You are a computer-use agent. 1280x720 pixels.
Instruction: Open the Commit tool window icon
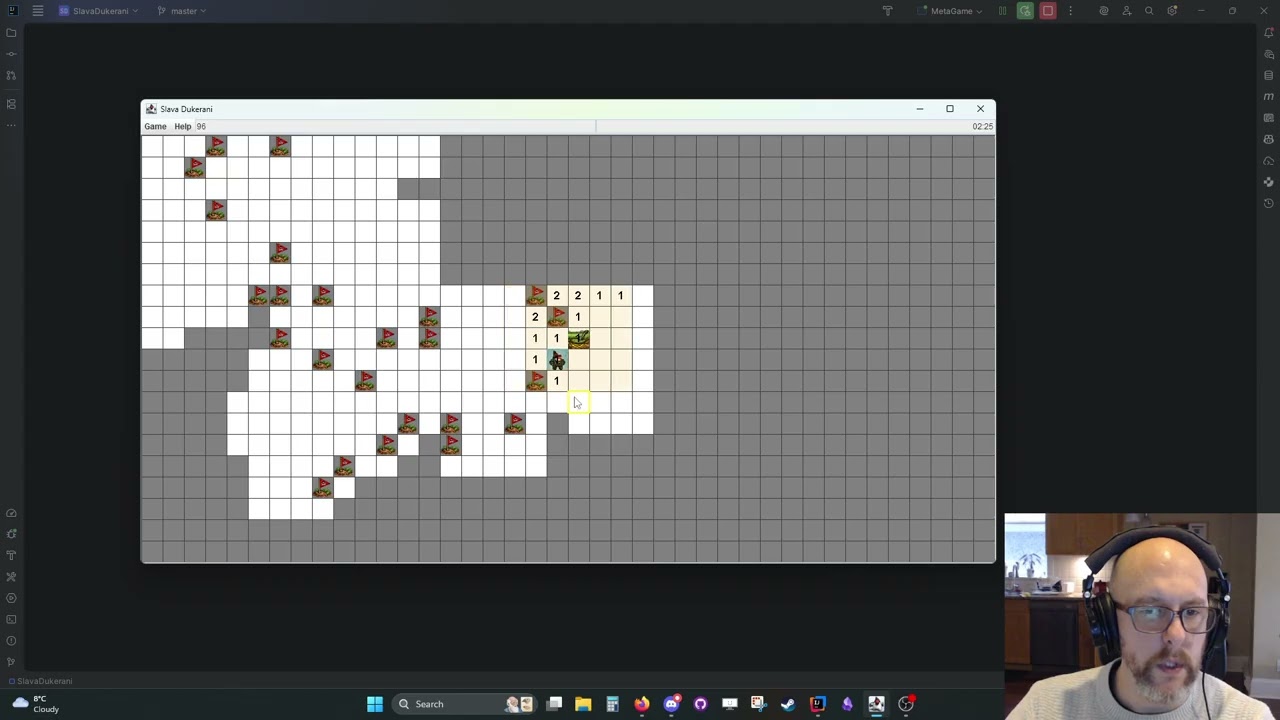pyautogui.click(x=11, y=54)
